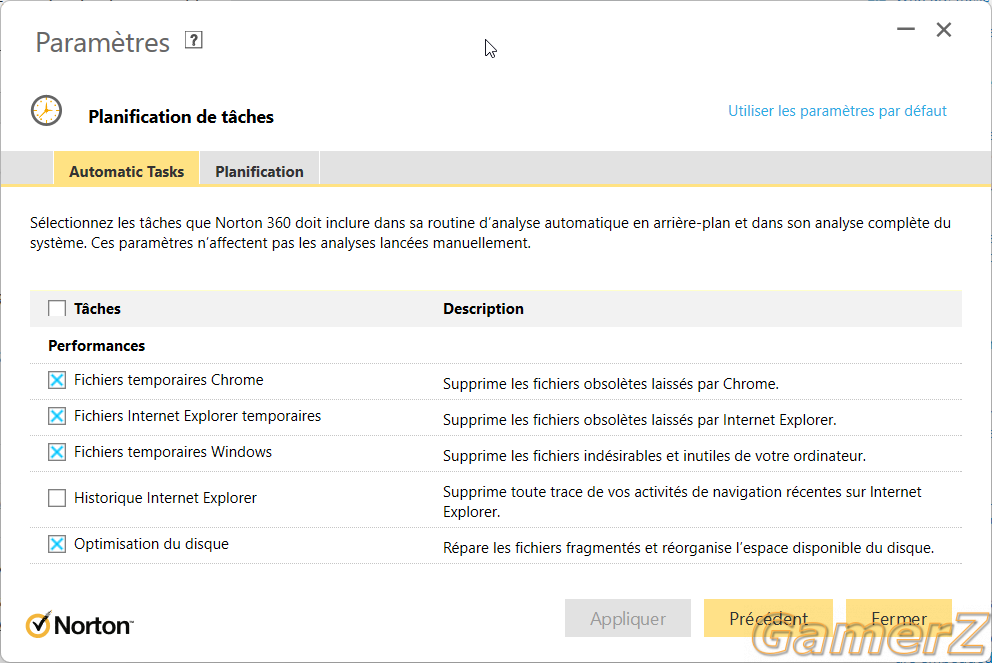The image size is (992, 663).
Task: Select the Fichiers temporaires Windows label
Action: coord(173,452)
